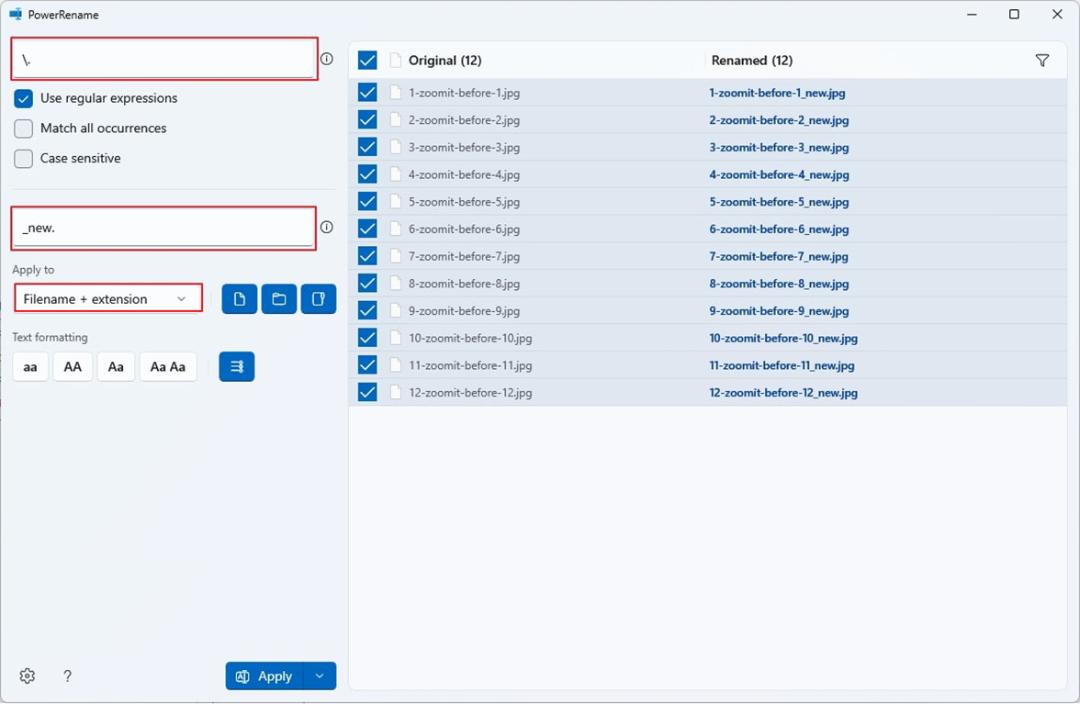Open the filter icon in the Renamed column

(1042, 61)
